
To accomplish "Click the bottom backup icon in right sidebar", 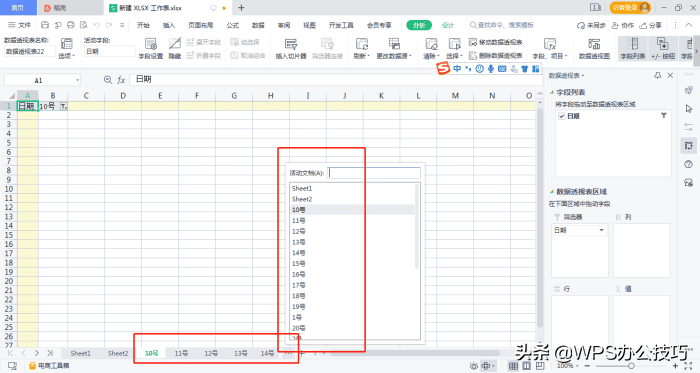I will point(688,182).
